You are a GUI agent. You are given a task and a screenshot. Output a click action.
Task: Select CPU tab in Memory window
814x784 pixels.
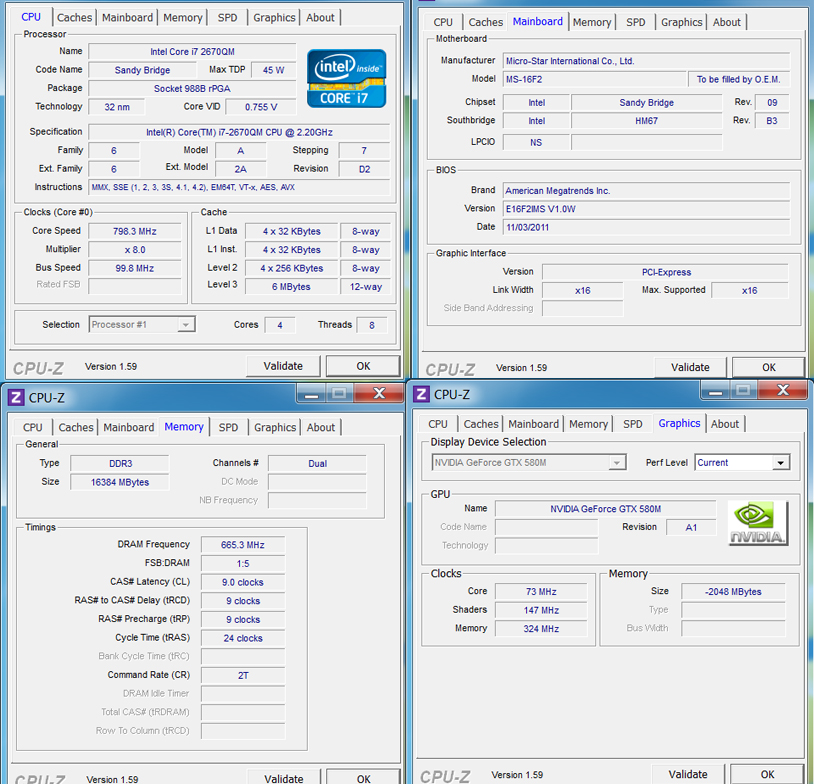click(32, 427)
